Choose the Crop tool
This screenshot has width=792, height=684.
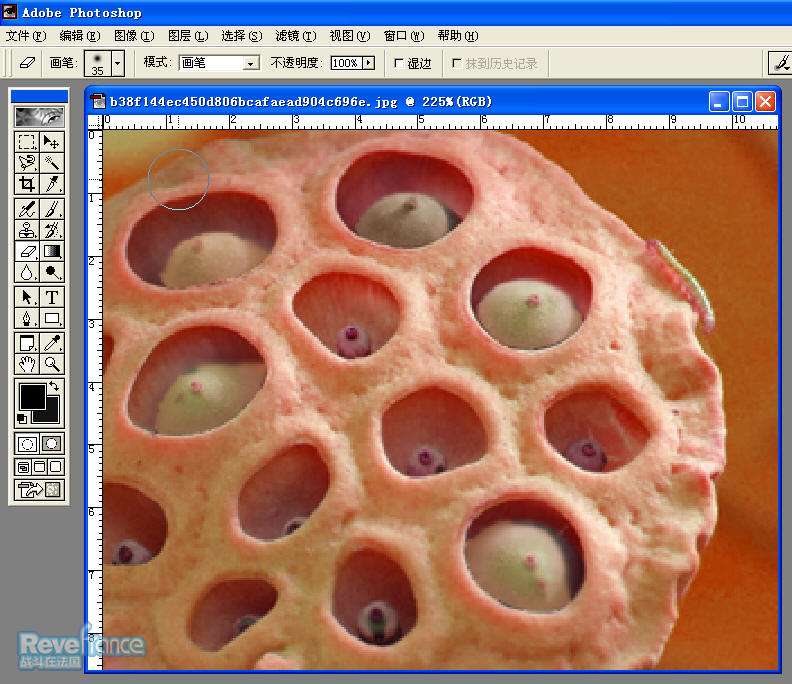coord(27,184)
